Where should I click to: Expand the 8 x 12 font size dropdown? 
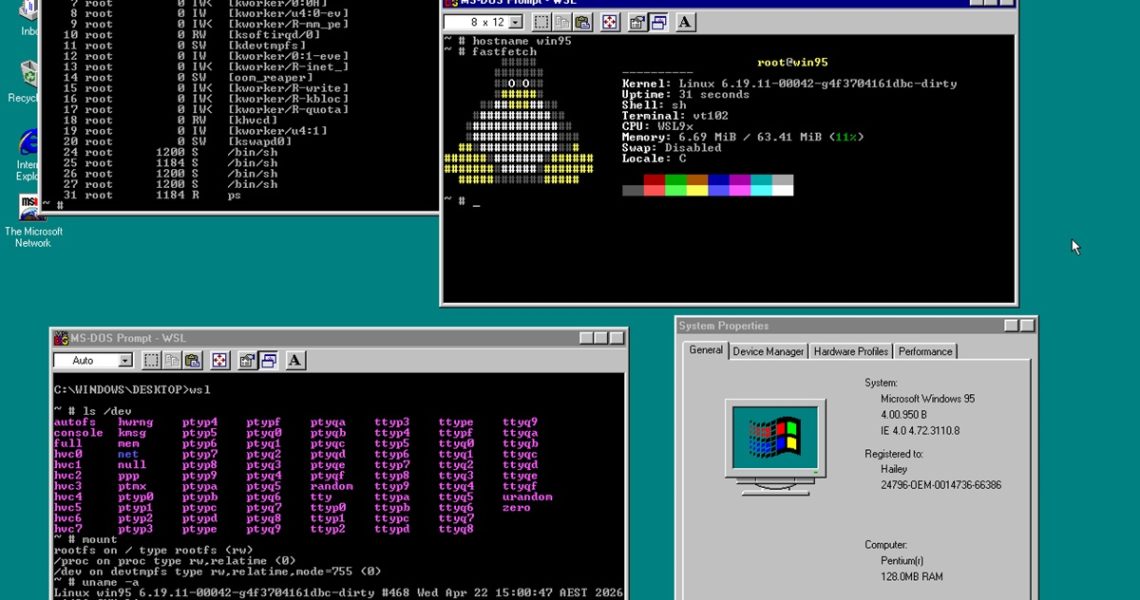[515, 22]
